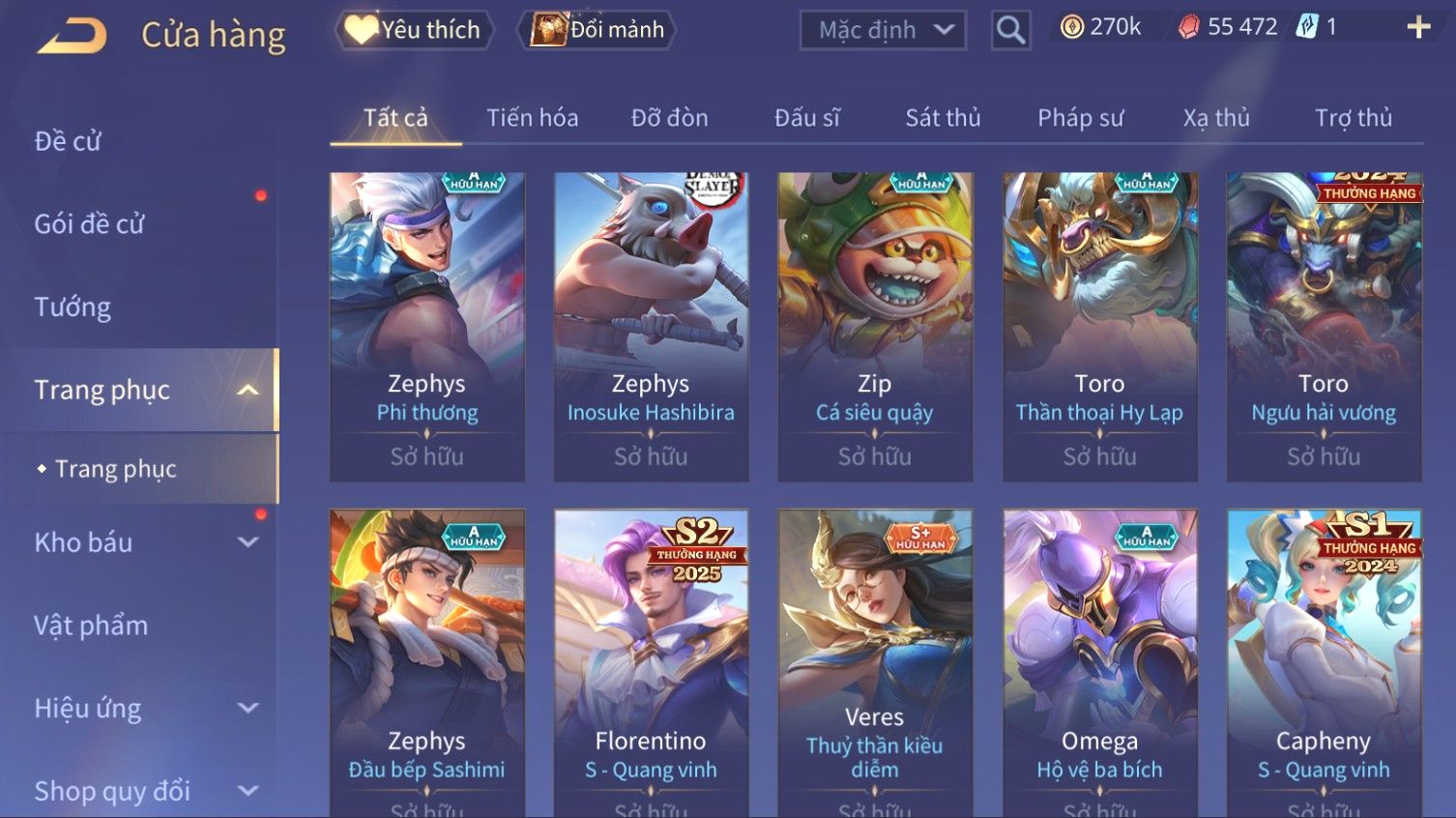Expand the Hiệu ứng sidebar section
The image size is (1456, 818).
[248, 708]
